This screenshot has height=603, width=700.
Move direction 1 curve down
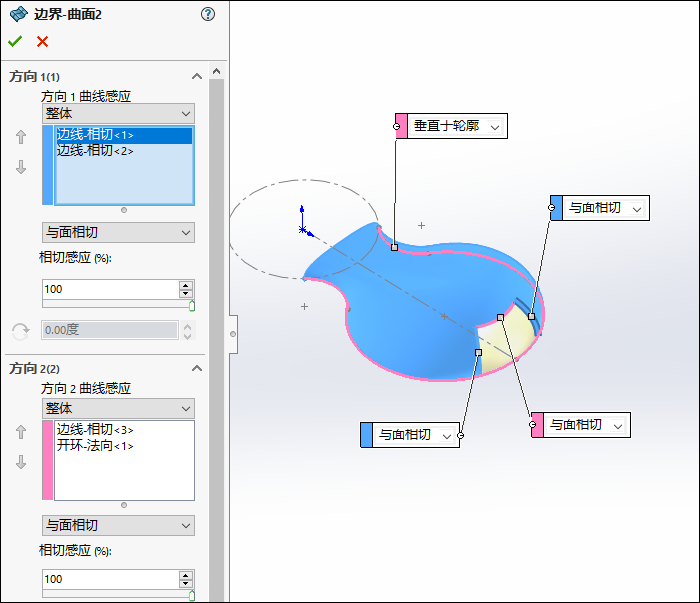(x=21, y=167)
